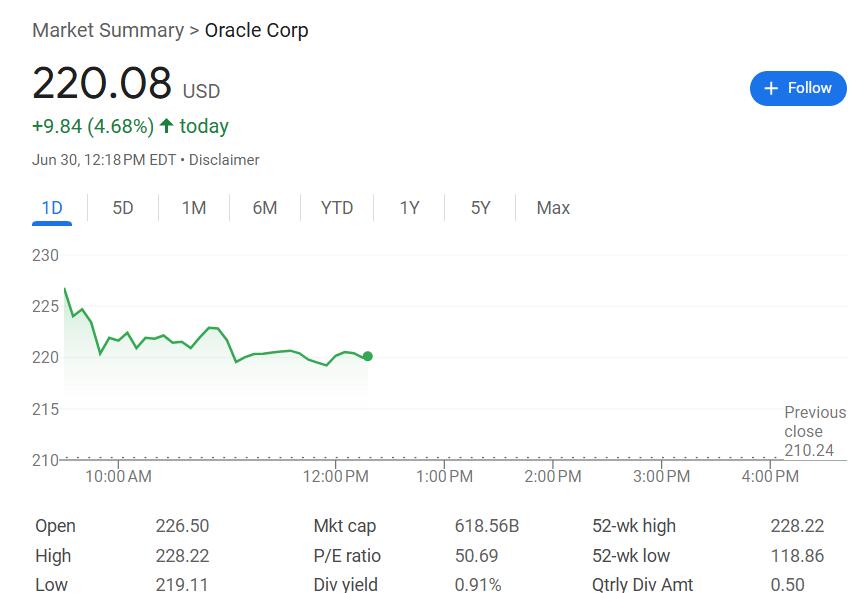Click the 12:00 PM axis marker

336,476
